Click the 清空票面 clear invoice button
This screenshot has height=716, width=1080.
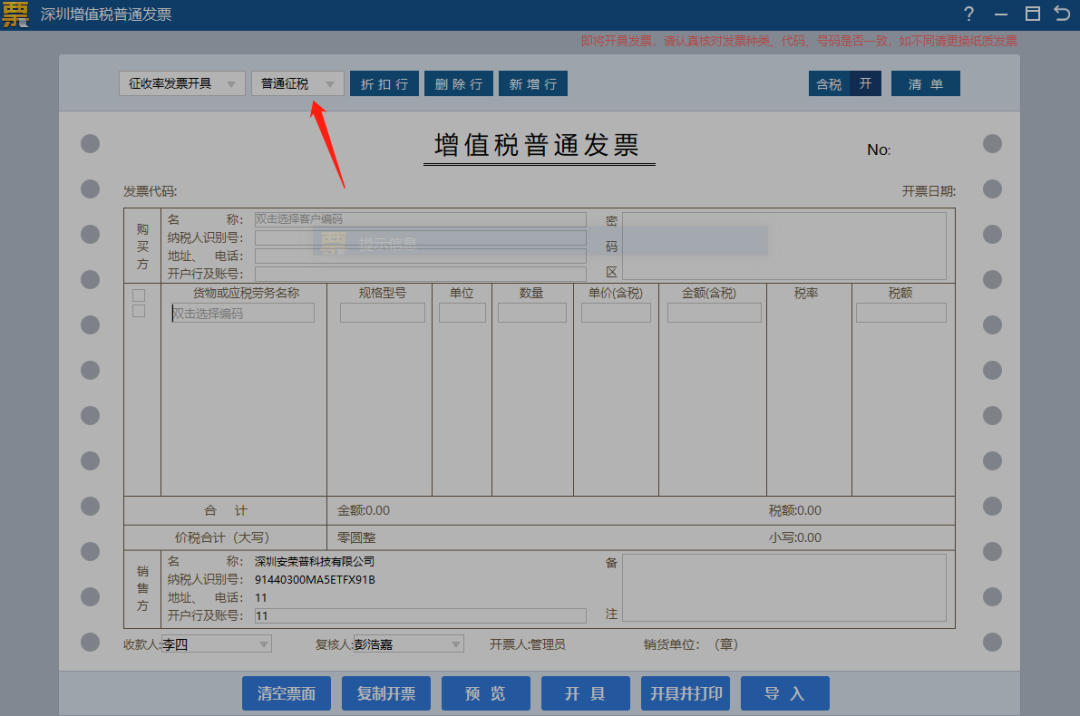[287, 693]
